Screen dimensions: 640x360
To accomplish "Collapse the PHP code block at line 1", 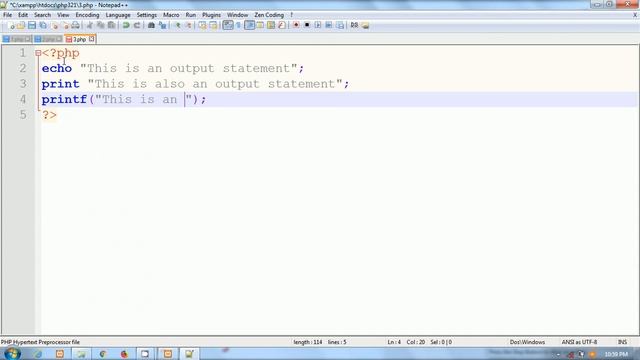I will pyautogui.click(x=38, y=53).
